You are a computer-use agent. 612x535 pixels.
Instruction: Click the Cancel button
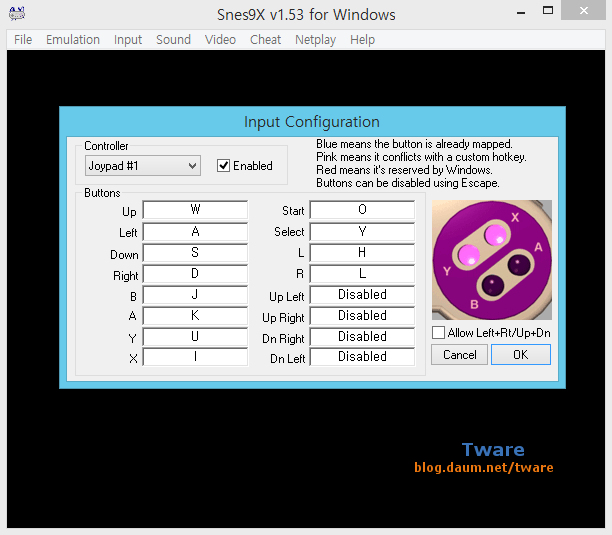pos(459,355)
